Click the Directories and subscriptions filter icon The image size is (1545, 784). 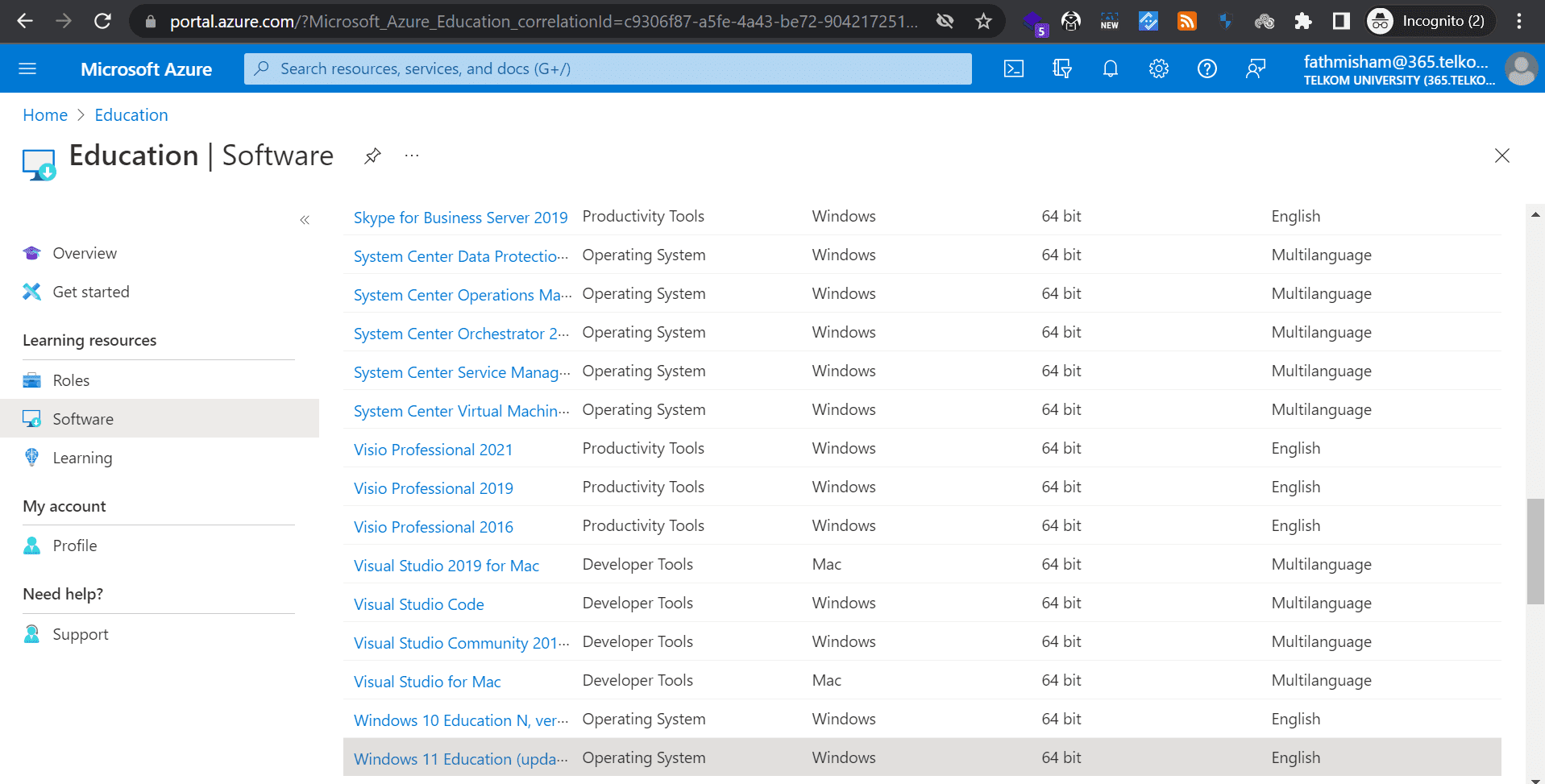pos(1061,69)
